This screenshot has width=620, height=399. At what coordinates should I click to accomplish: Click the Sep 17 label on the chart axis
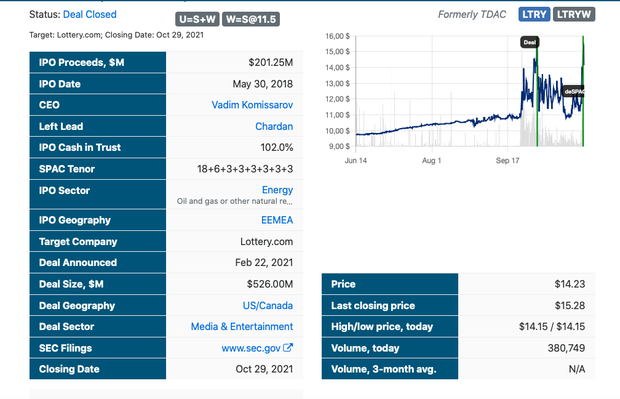tap(507, 161)
